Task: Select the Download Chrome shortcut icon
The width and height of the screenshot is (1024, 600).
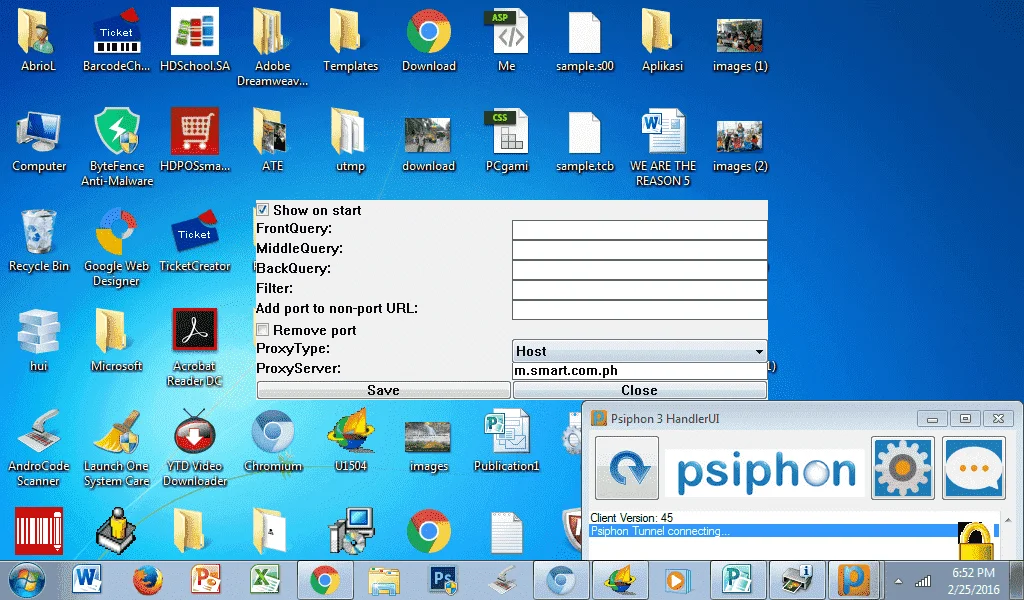Action: 428,40
